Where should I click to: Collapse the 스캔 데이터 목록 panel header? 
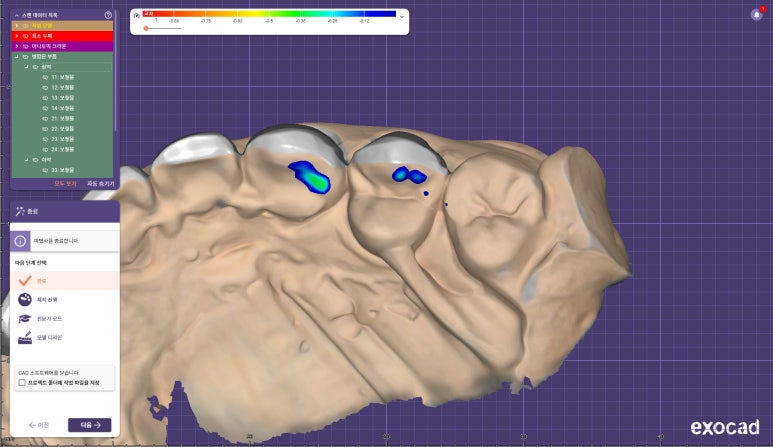(x=16, y=15)
